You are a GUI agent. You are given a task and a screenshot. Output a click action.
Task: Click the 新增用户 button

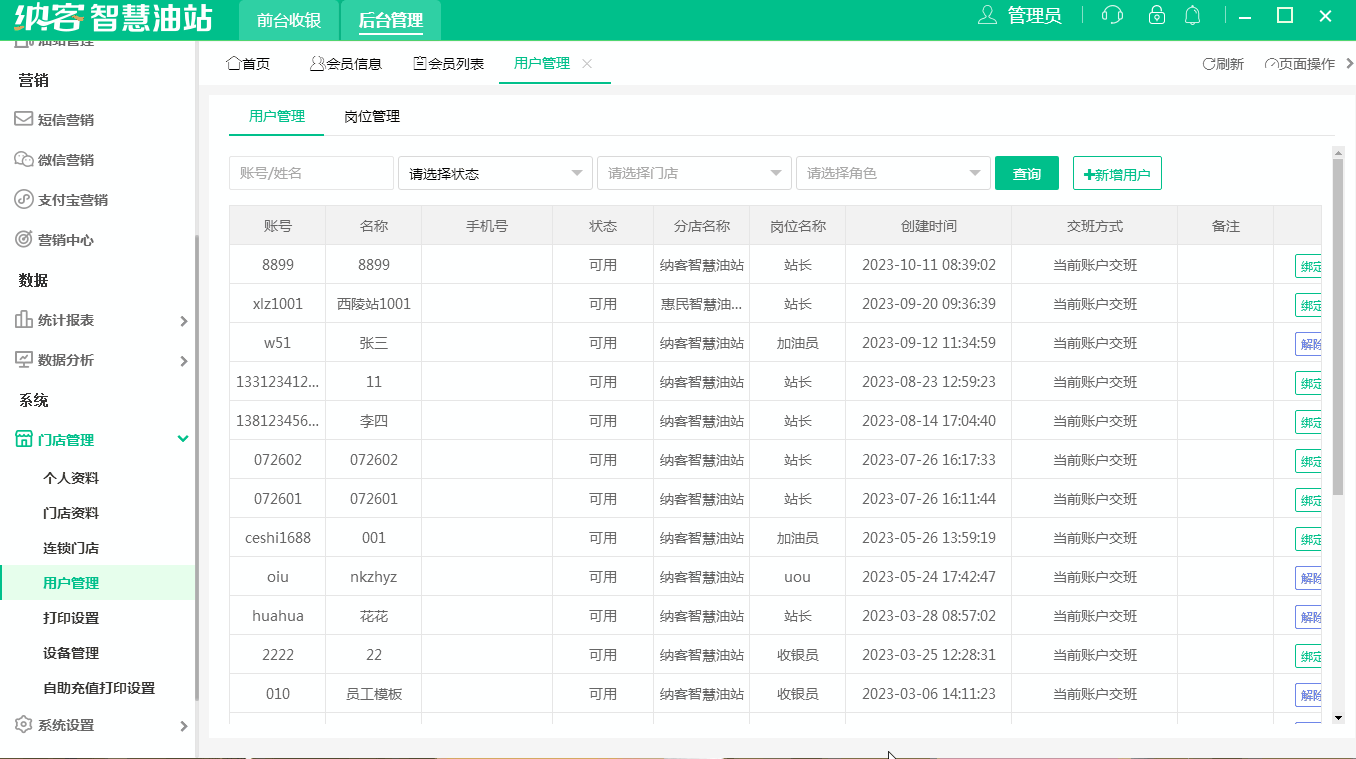[1117, 172]
